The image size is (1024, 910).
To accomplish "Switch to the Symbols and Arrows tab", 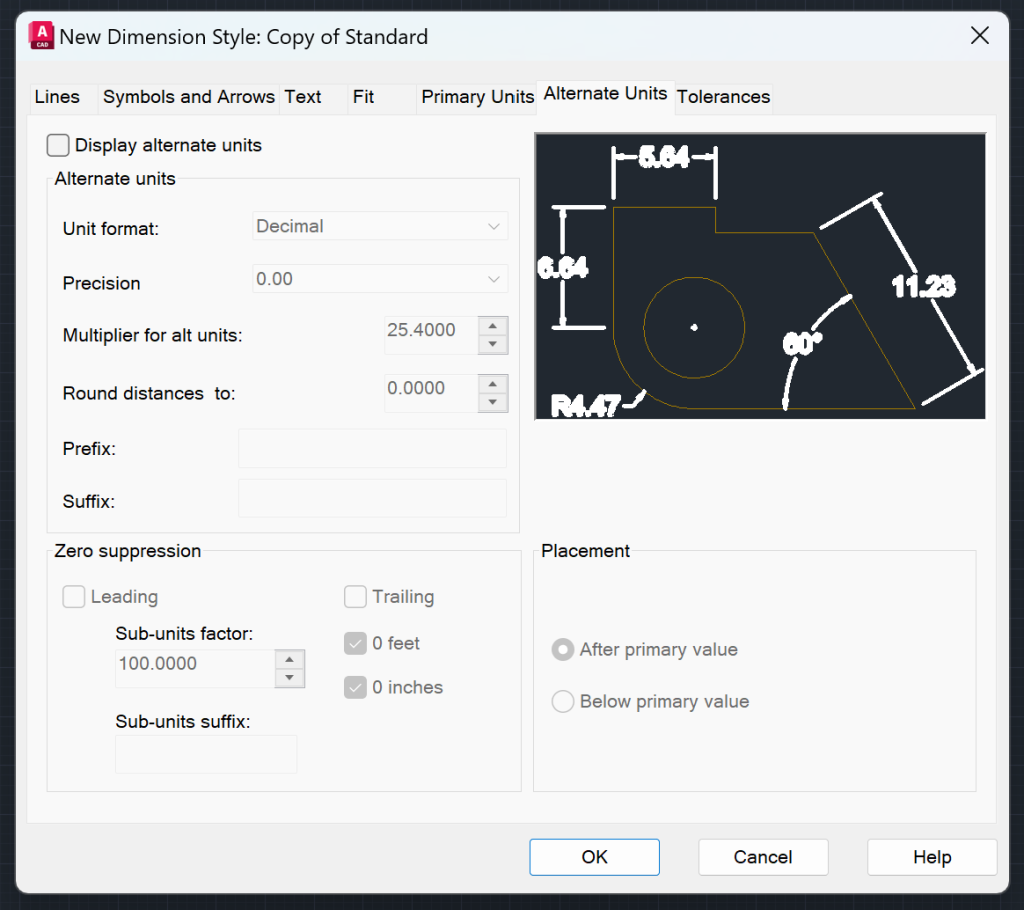I will tap(188, 97).
